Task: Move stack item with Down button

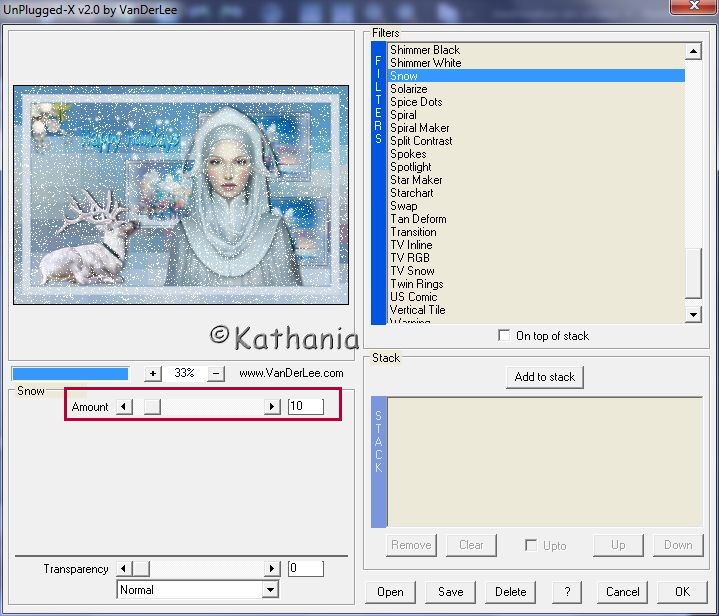Action: (678, 545)
